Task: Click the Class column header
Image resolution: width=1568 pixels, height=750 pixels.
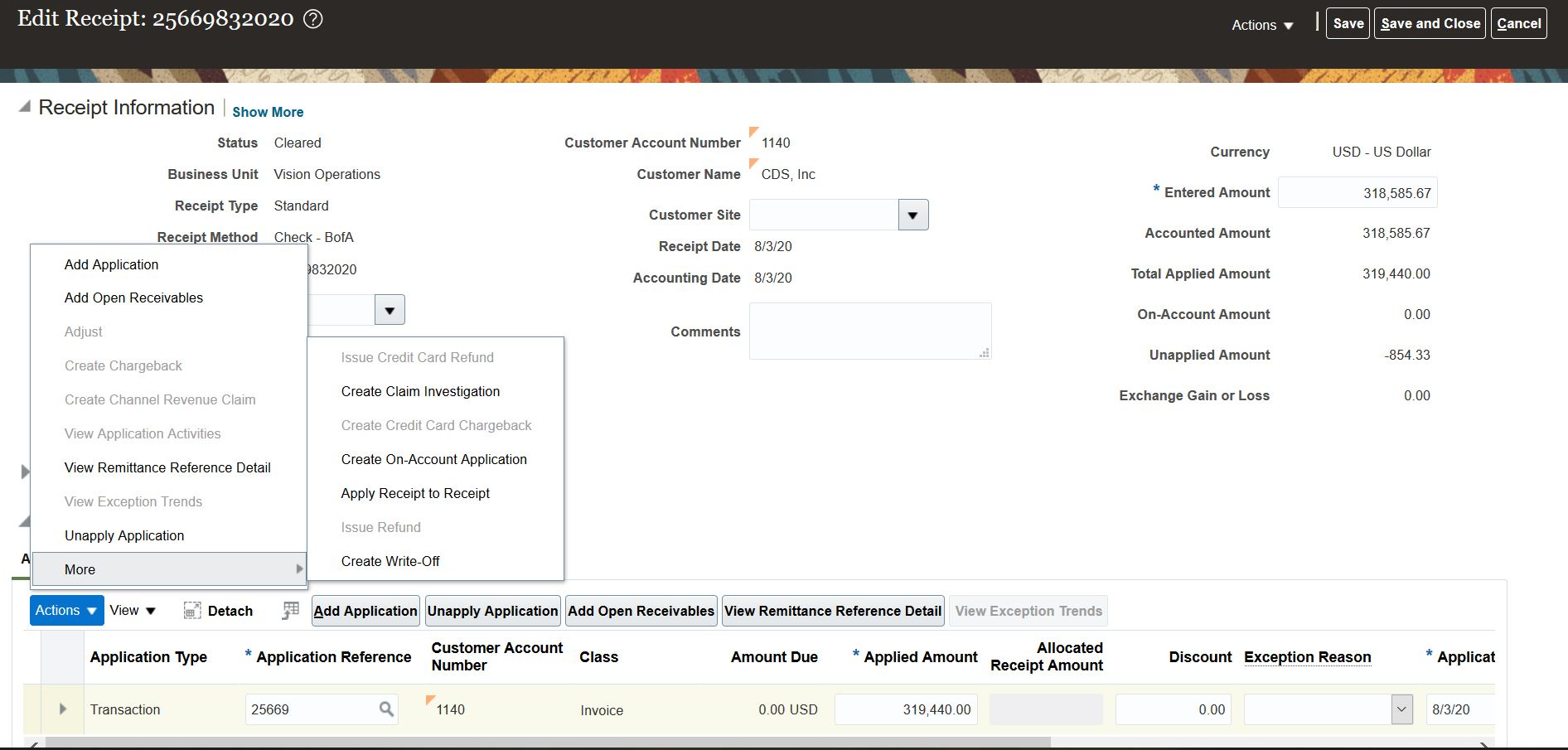Action: click(x=598, y=657)
